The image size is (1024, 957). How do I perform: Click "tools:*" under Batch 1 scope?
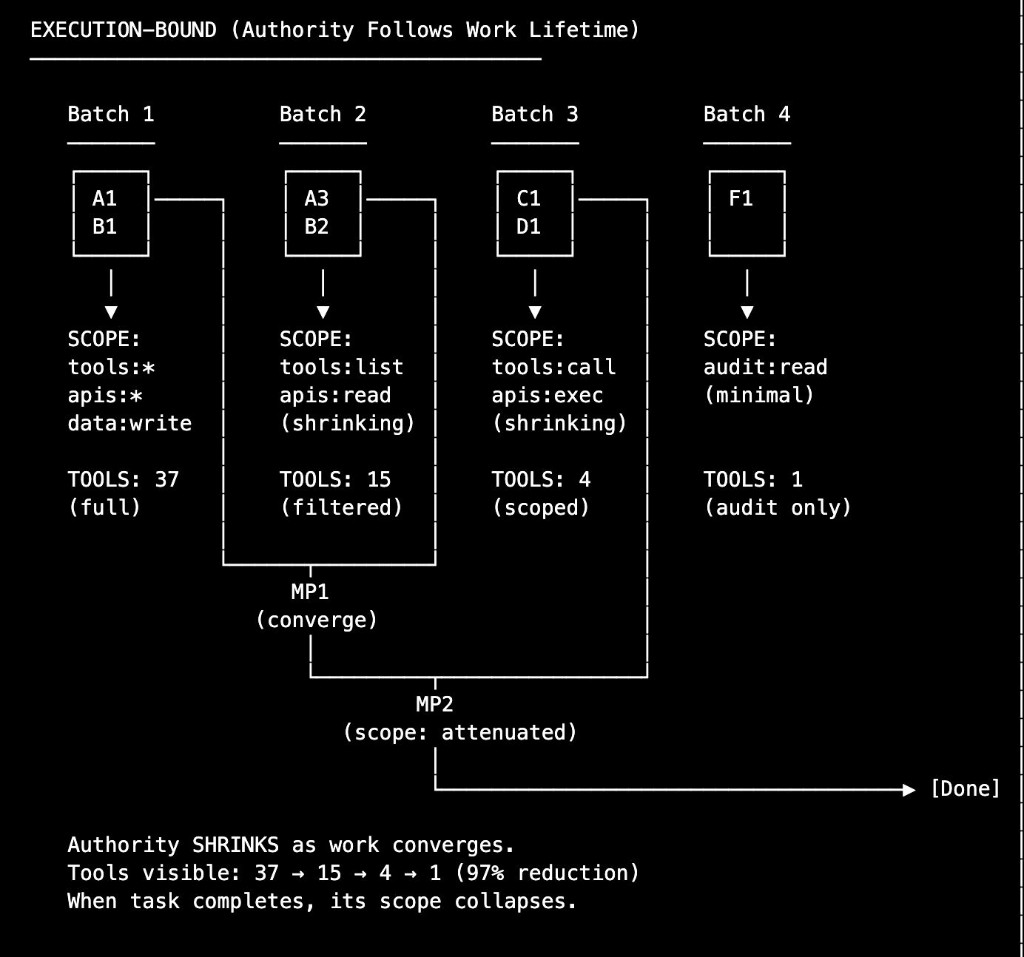[111, 367]
